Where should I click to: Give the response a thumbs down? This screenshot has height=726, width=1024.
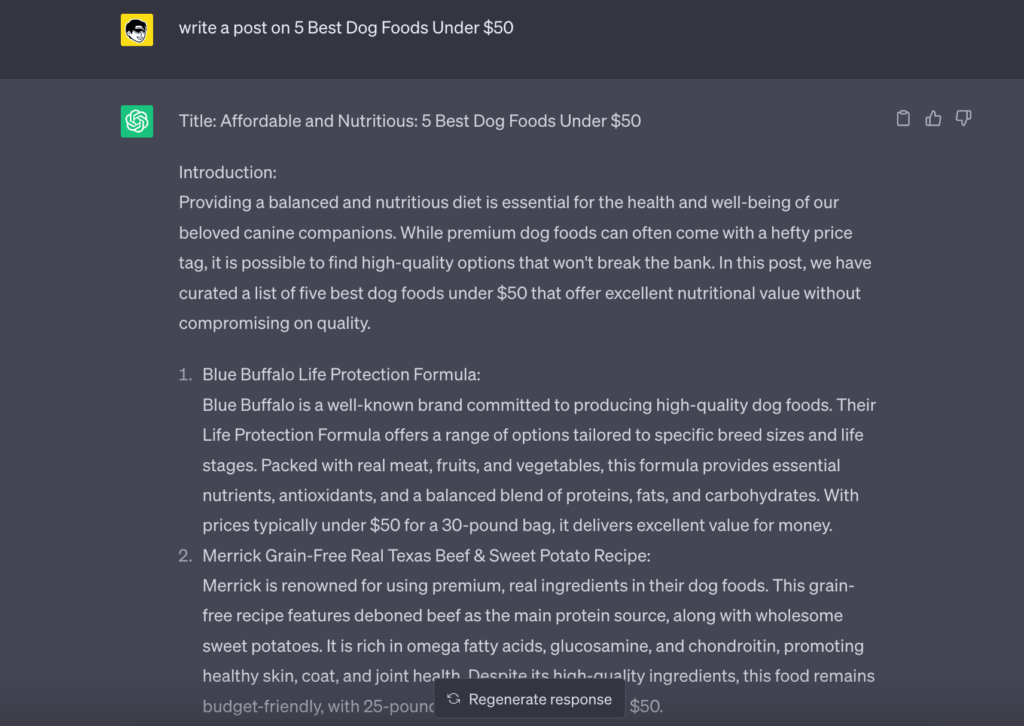pyautogui.click(x=963, y=117)
